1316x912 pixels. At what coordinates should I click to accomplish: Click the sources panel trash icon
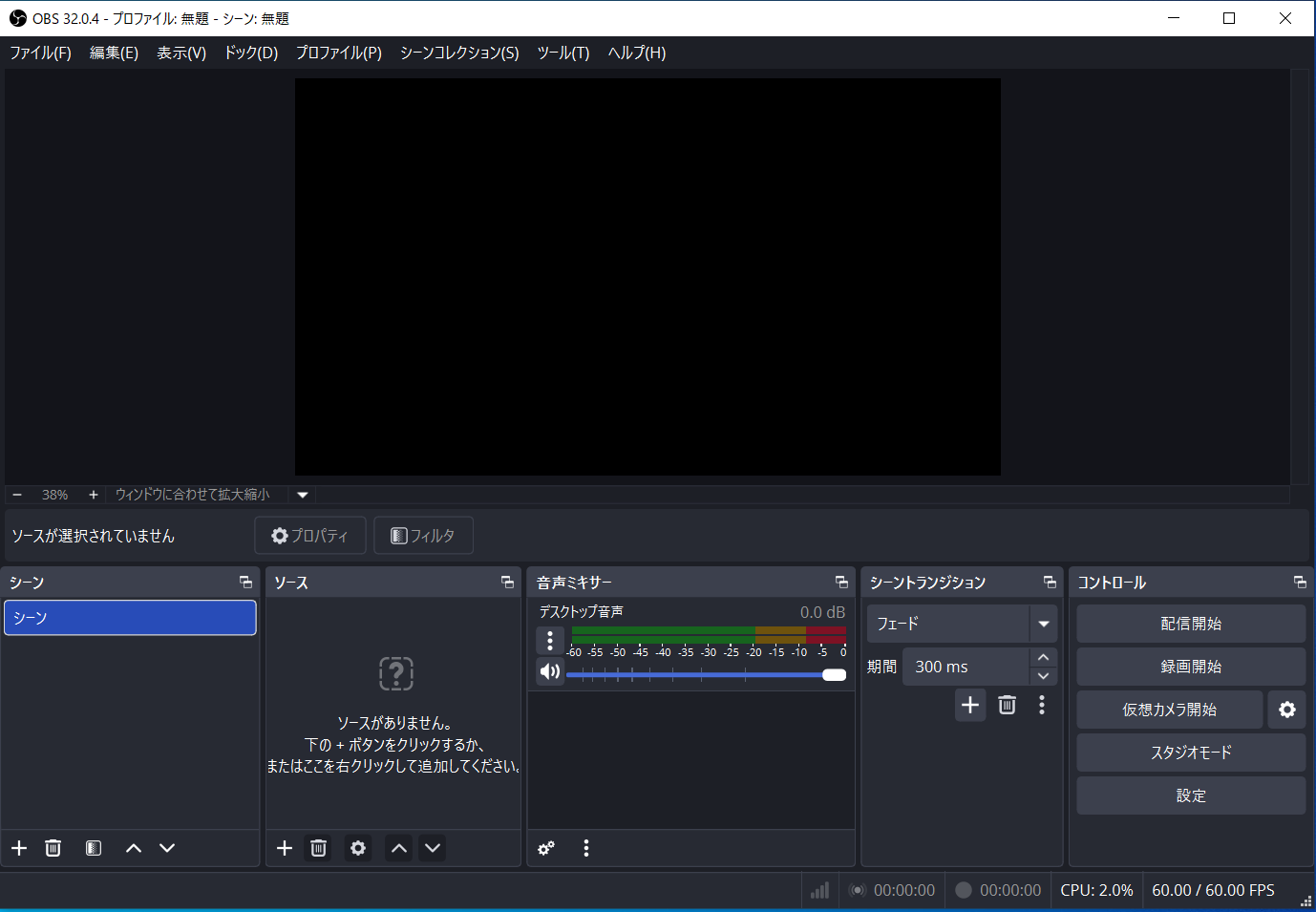point(318,847)
